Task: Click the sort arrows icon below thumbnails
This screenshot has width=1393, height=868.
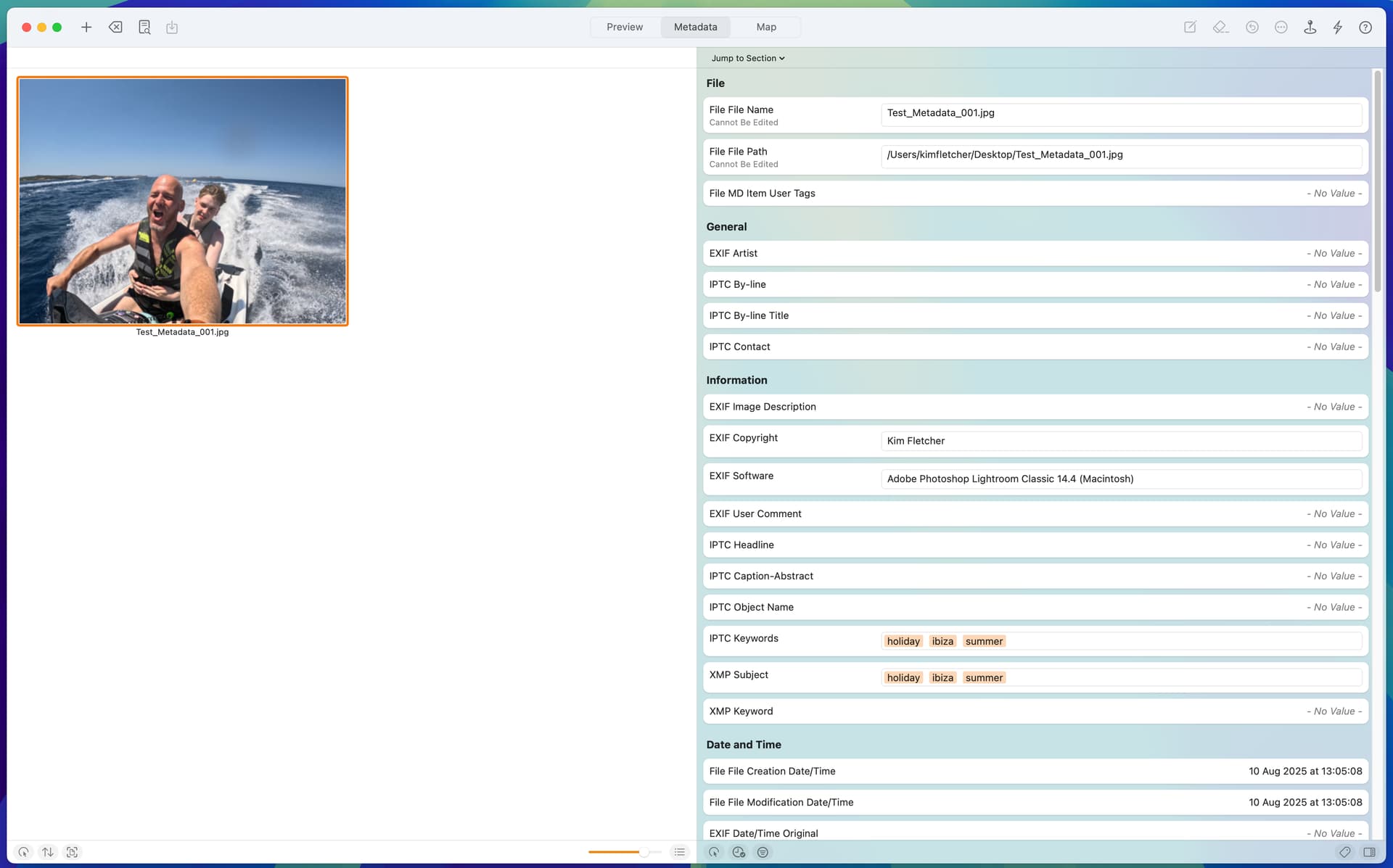Action: tap(48, 852)
